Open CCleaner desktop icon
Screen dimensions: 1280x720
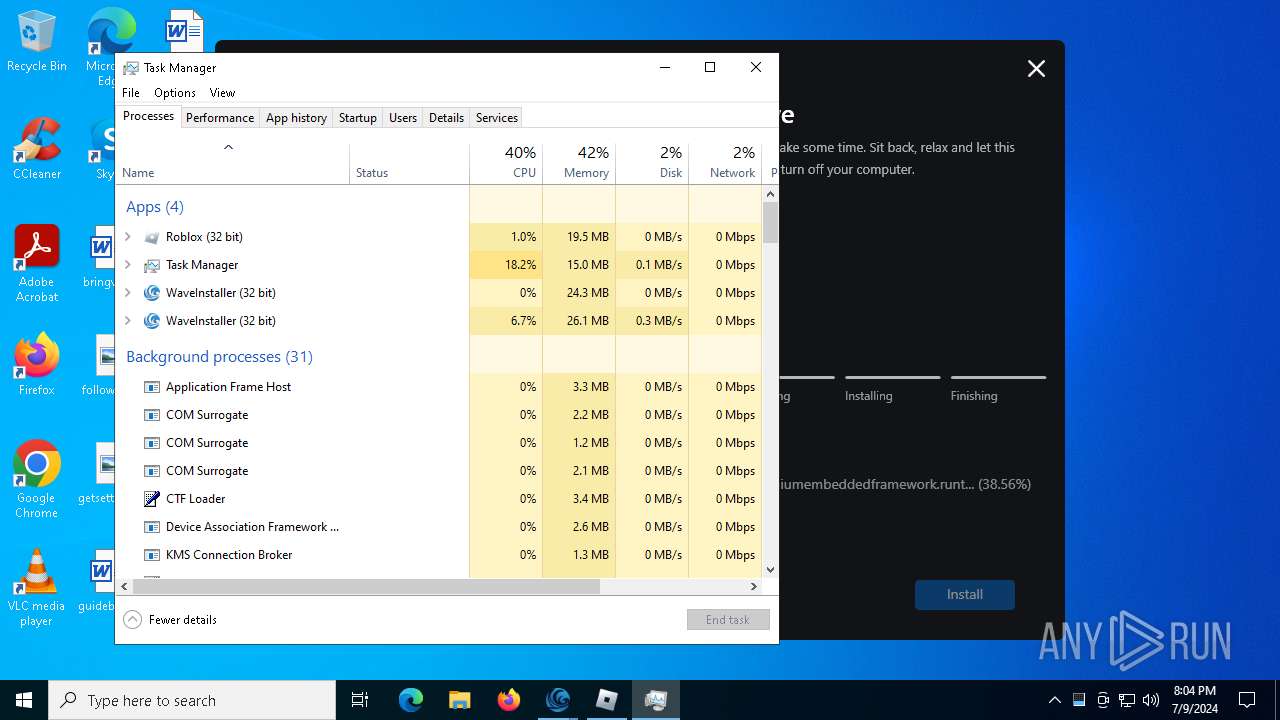37,149
